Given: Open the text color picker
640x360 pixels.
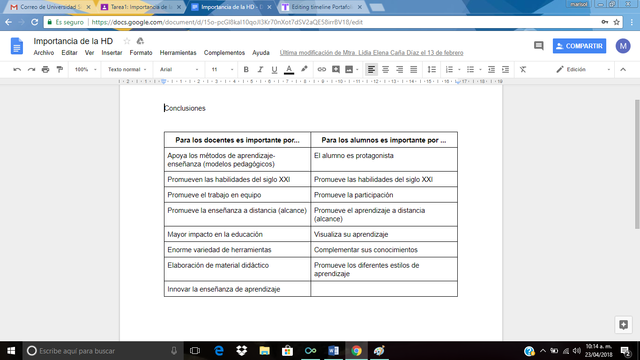Looking at the screenshot, I should click(289, 69).
